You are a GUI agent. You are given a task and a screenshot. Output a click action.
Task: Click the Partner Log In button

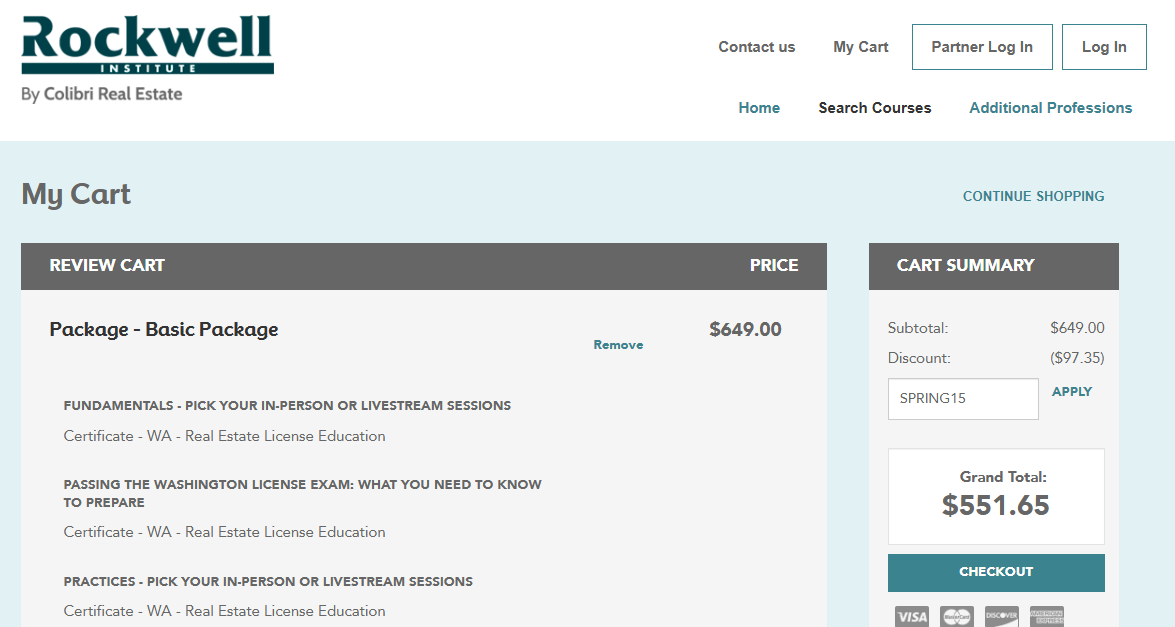tap(981, 46)
